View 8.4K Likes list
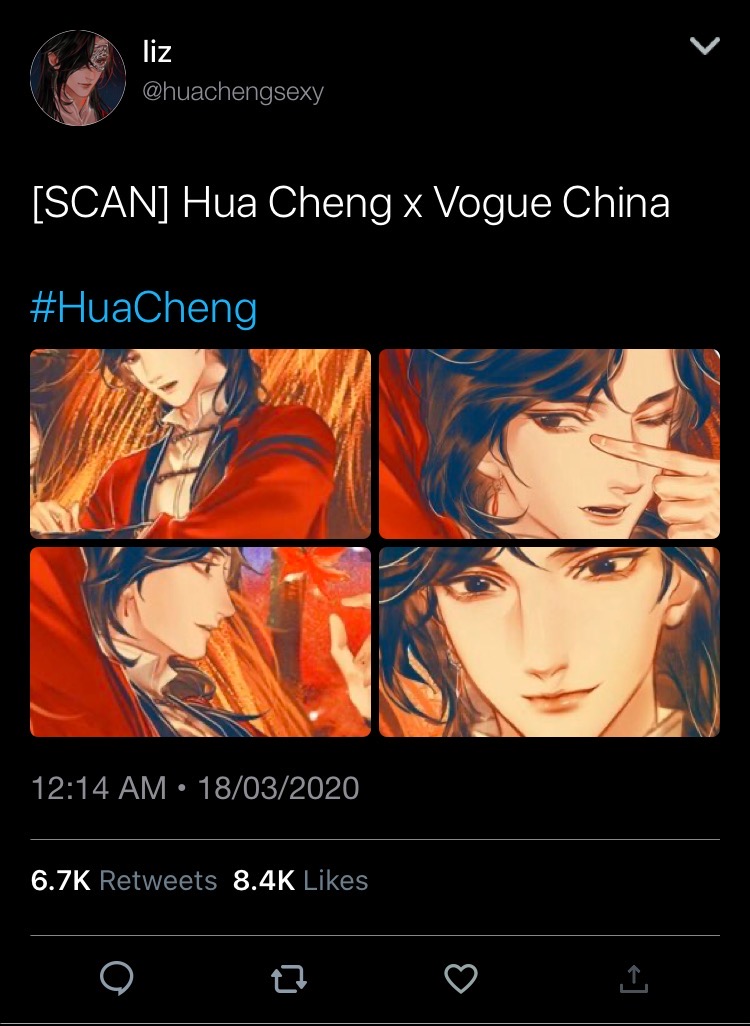750x1026 pixels. click(300, 880)
